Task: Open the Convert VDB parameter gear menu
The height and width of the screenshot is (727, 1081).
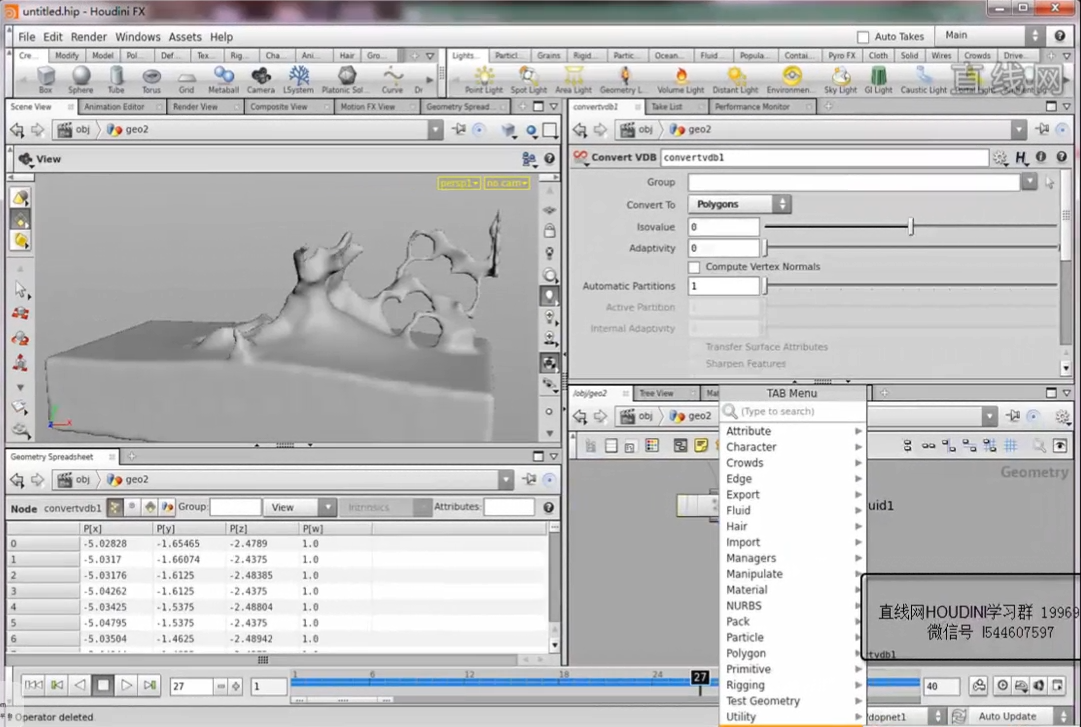Action: (x=1000, y=158)
